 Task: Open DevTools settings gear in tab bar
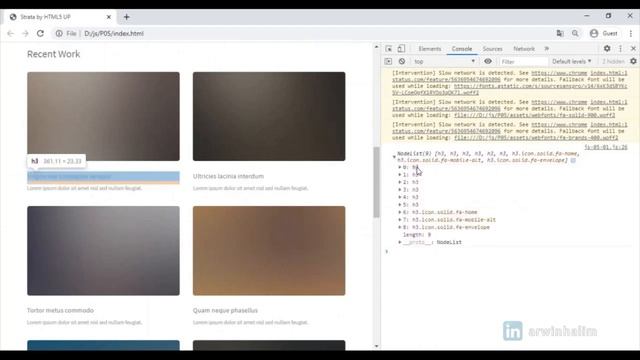pos(607,49)
